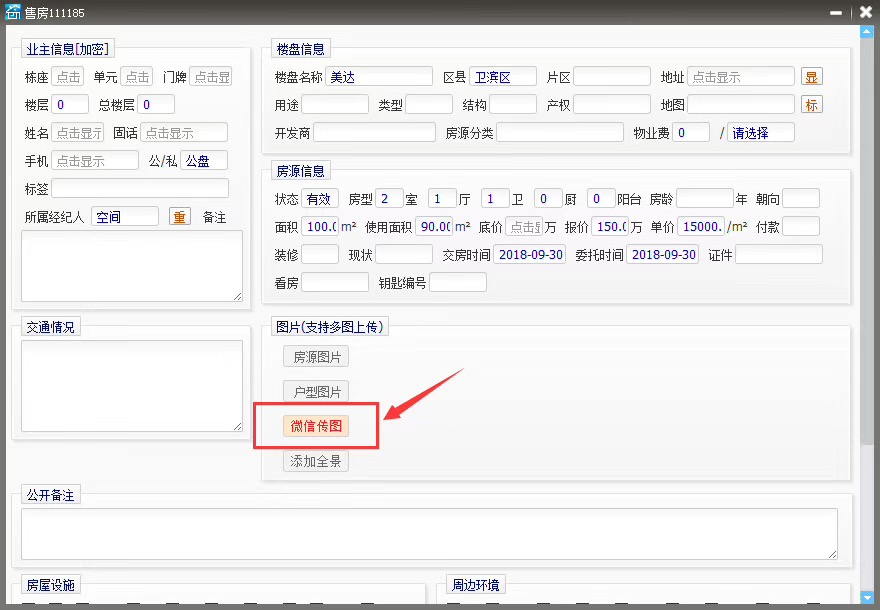
Task: Open the 朝向 selection field
Action: [x=801, y=199]
